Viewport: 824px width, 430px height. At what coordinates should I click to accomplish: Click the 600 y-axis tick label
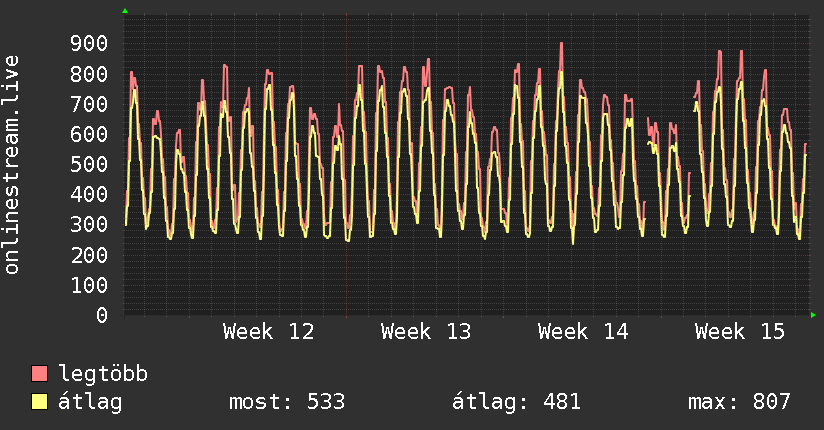(89, 134)
